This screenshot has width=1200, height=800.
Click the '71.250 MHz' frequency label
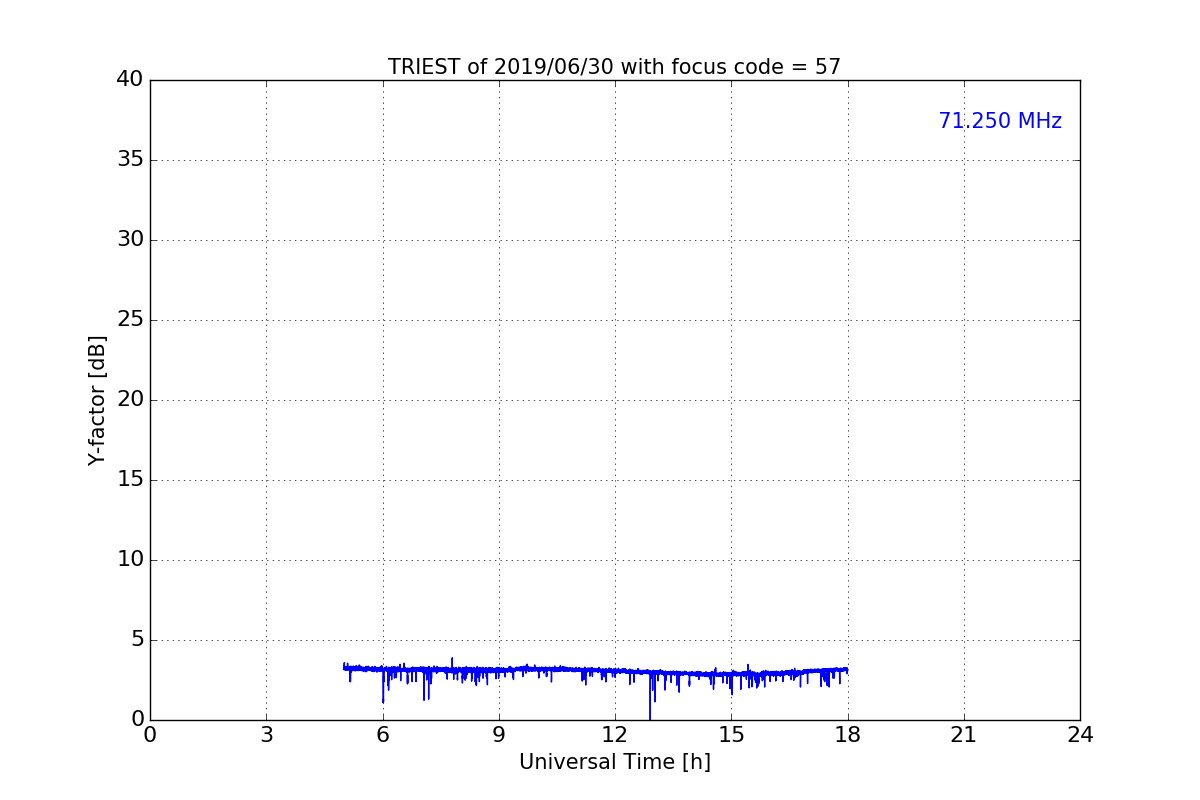click(1000, 121)
